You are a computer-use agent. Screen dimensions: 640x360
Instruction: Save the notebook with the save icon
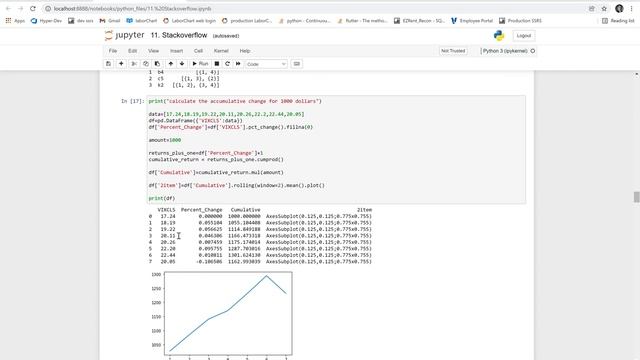click(108, 64)
